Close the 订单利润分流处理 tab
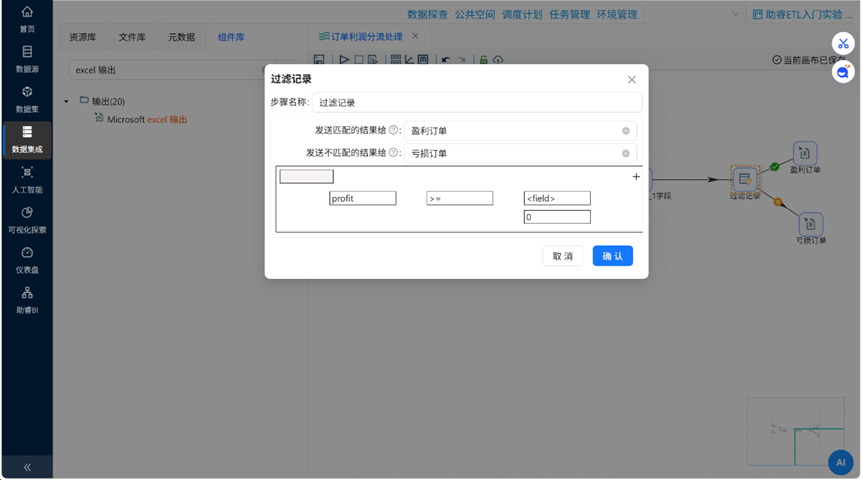 pyautogui.click(x=416, y=36)
